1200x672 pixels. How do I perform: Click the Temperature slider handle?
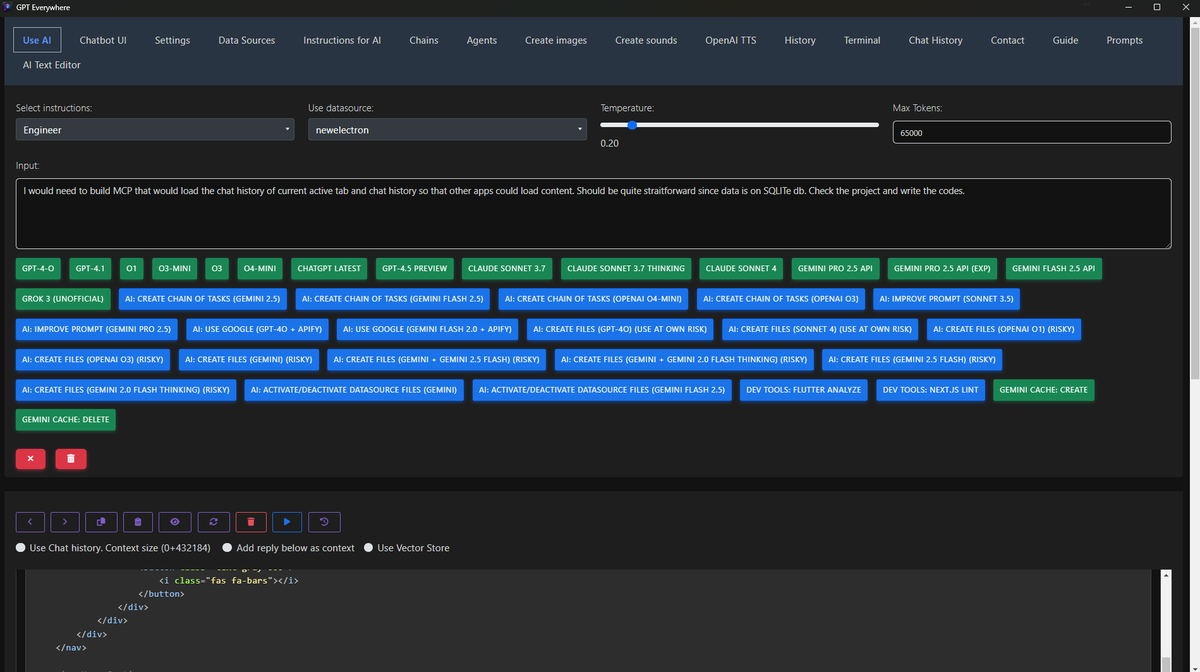pyautogui.click(x=632, y=125)
